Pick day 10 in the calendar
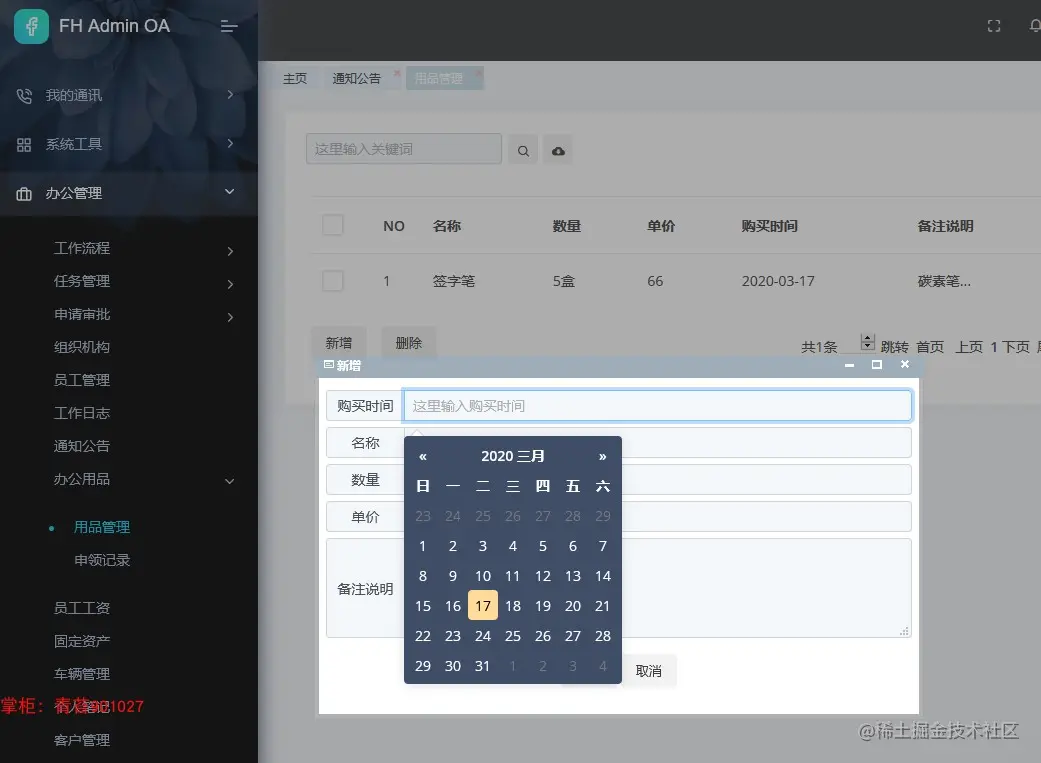Screen dimensions: 1041x763 [x=483, y=576]
